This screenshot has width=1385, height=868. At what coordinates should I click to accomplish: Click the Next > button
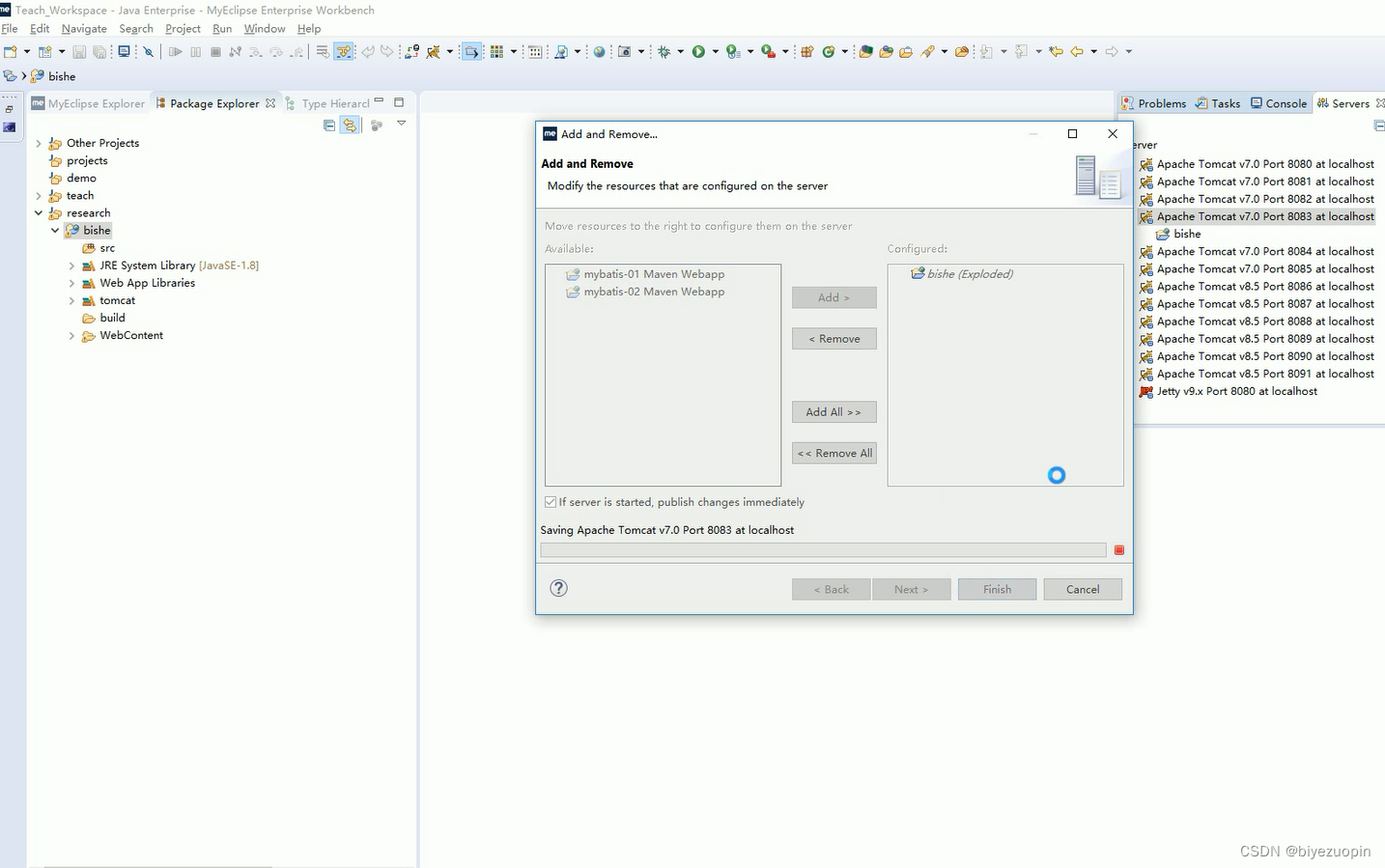point(911,589)
